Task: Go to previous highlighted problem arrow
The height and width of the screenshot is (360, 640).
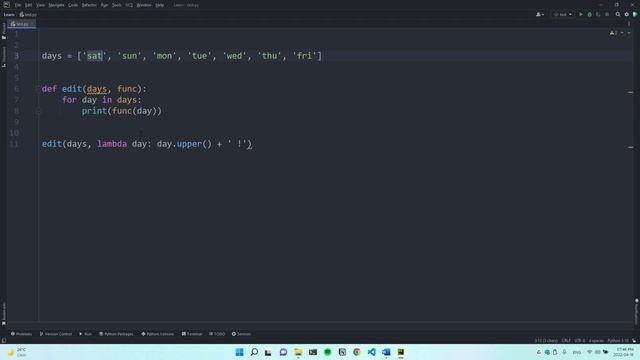Action: pos(622,33)
